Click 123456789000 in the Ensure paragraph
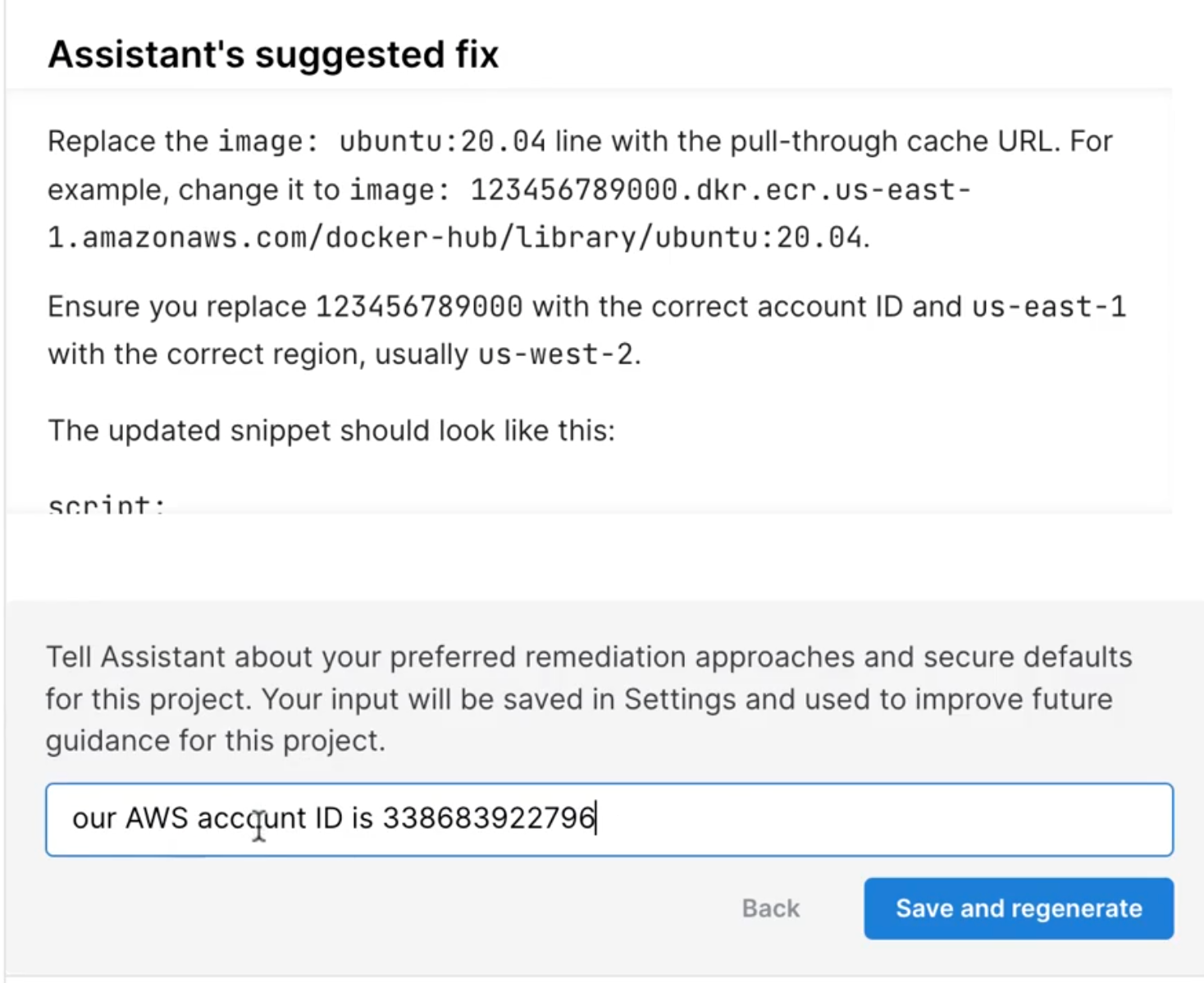Image resolution: width=1204 pixels, height=983 pixels. [x=419, y=307]
